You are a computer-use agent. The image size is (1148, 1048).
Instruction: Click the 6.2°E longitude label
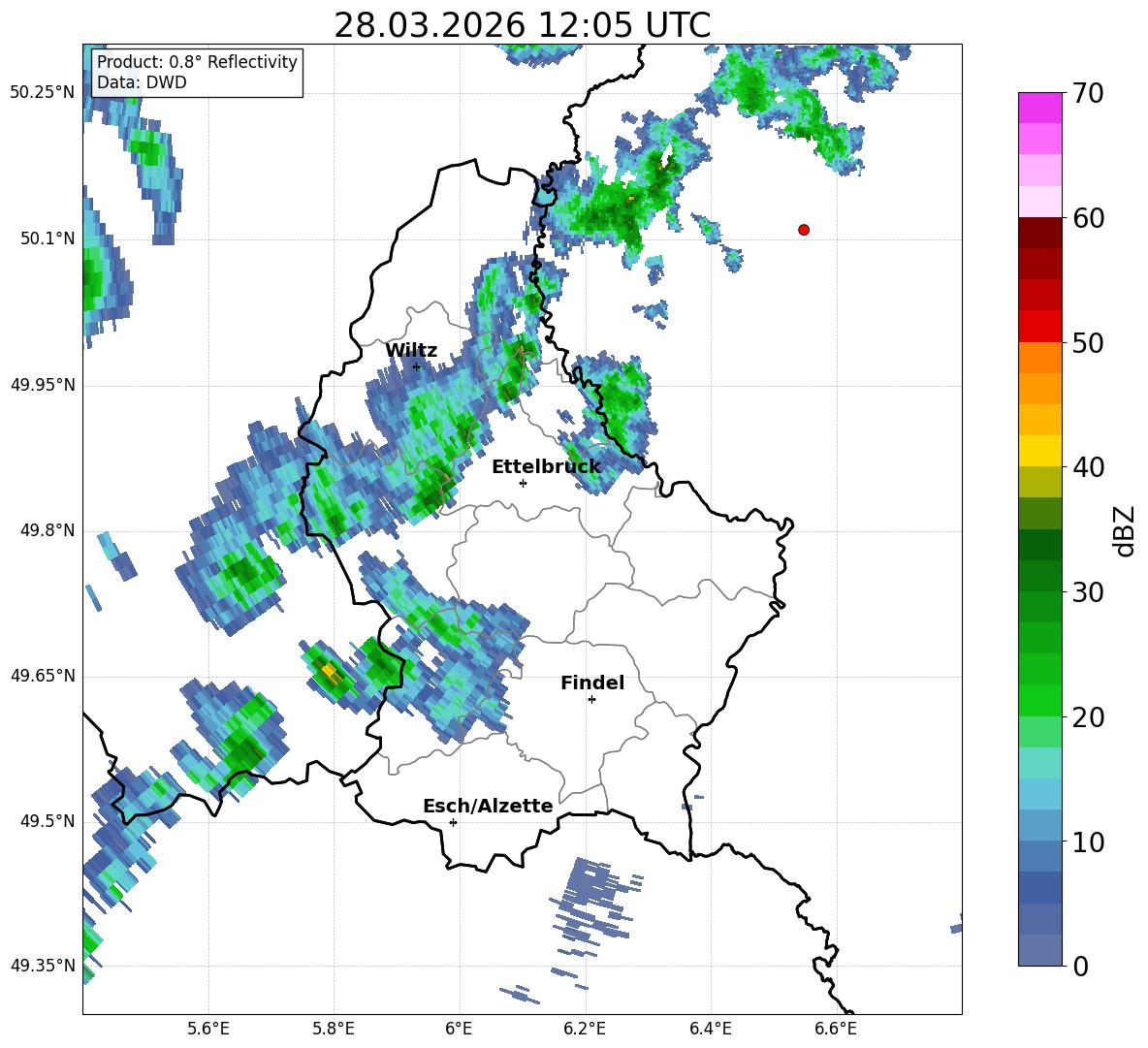(585, 1029)
